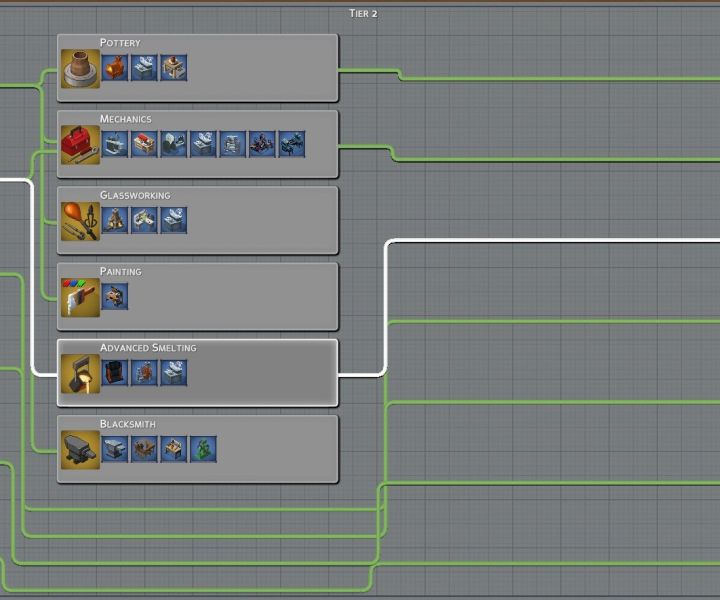The height and width of the screenshot is (600, 720).
Task: Click the second unlock icon in Blacksmith
Action: [144, 449]
